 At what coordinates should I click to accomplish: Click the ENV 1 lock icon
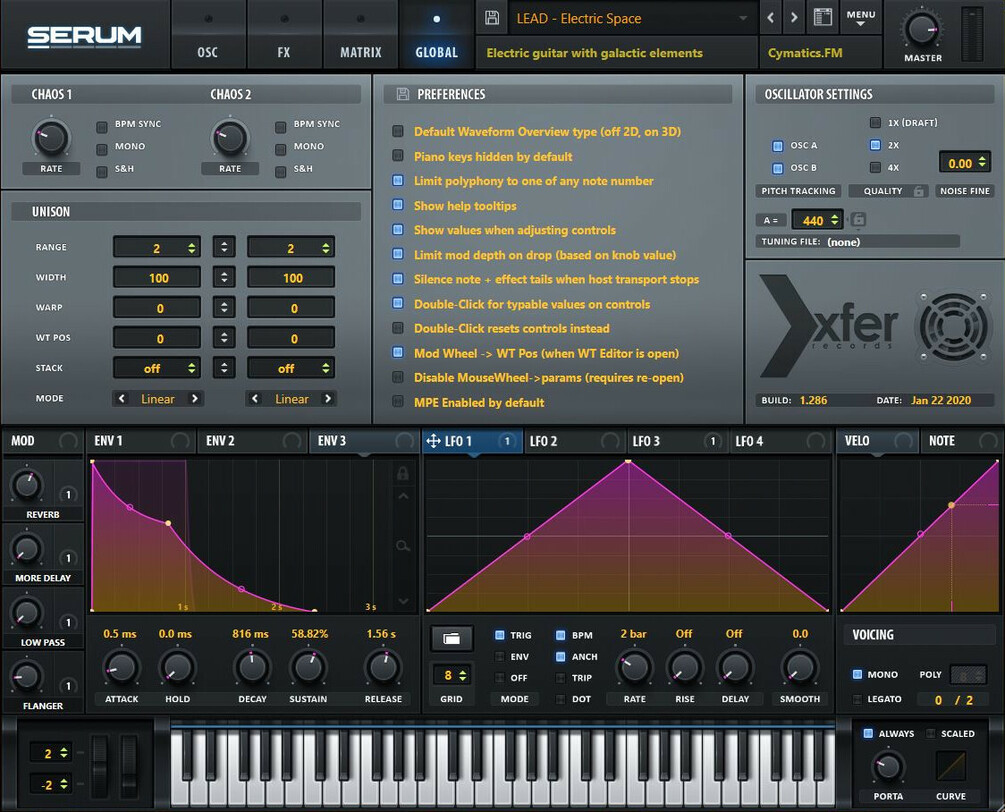coord(403,474)
